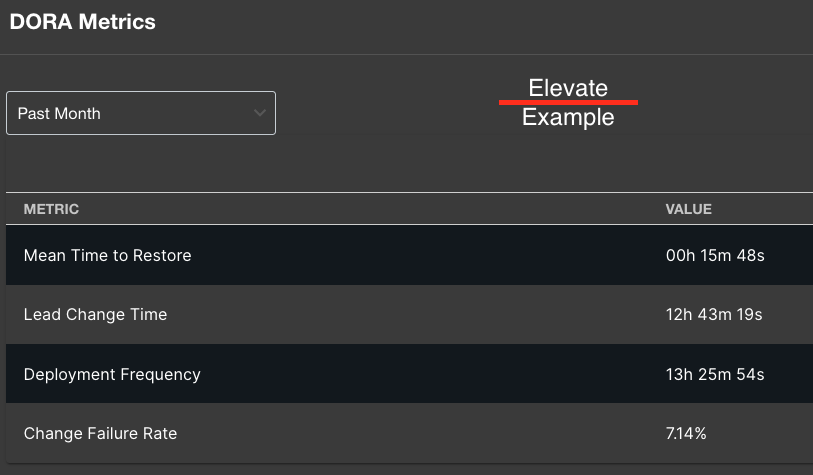Click the red underline beneath Elevate
This screenshot has height=475, width=813.
[568, 103]
